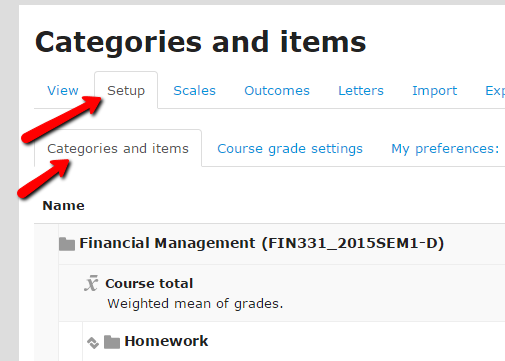The image size is (505, 361).
Task: Switch to the Scales tab
Action: pos(194,90)
